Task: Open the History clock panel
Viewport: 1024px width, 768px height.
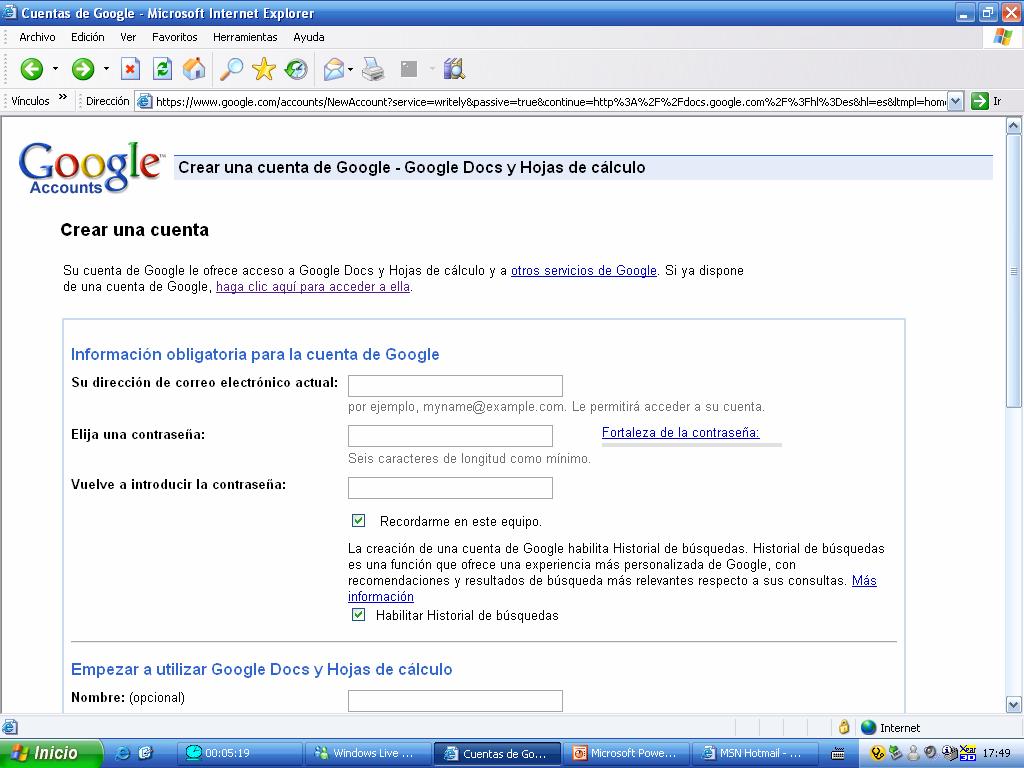Action: (296, 69)
